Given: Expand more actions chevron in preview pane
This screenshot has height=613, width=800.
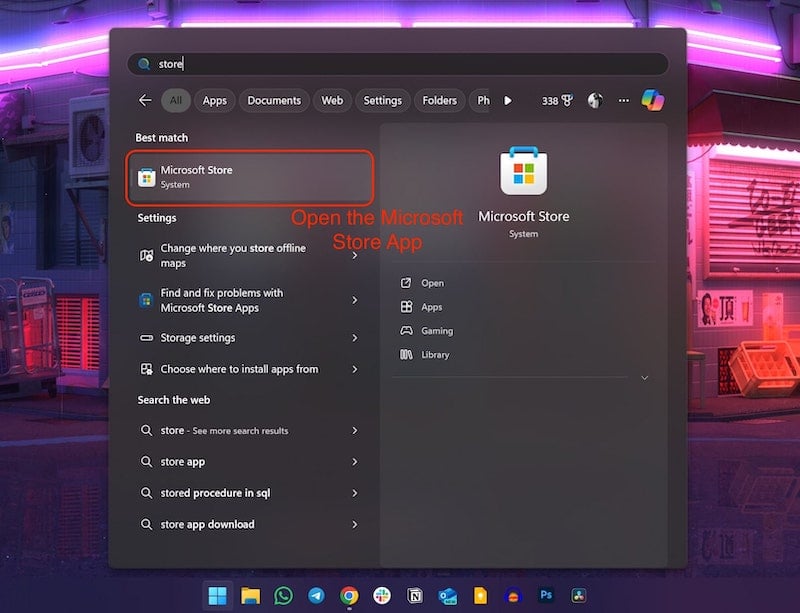Looking at the screenshot, I should [644, 378].
